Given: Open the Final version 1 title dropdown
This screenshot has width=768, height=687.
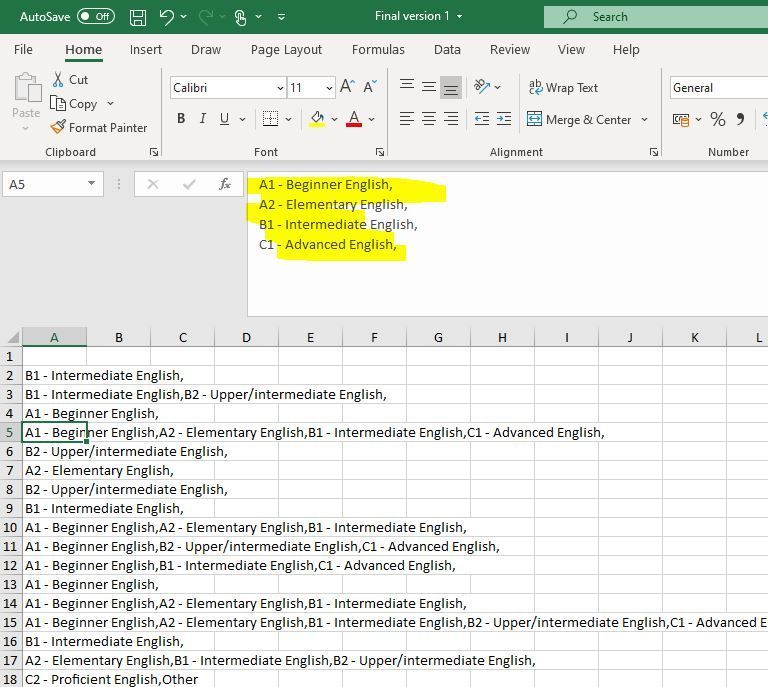Looking at the screenshot, I should pos(459,16).
